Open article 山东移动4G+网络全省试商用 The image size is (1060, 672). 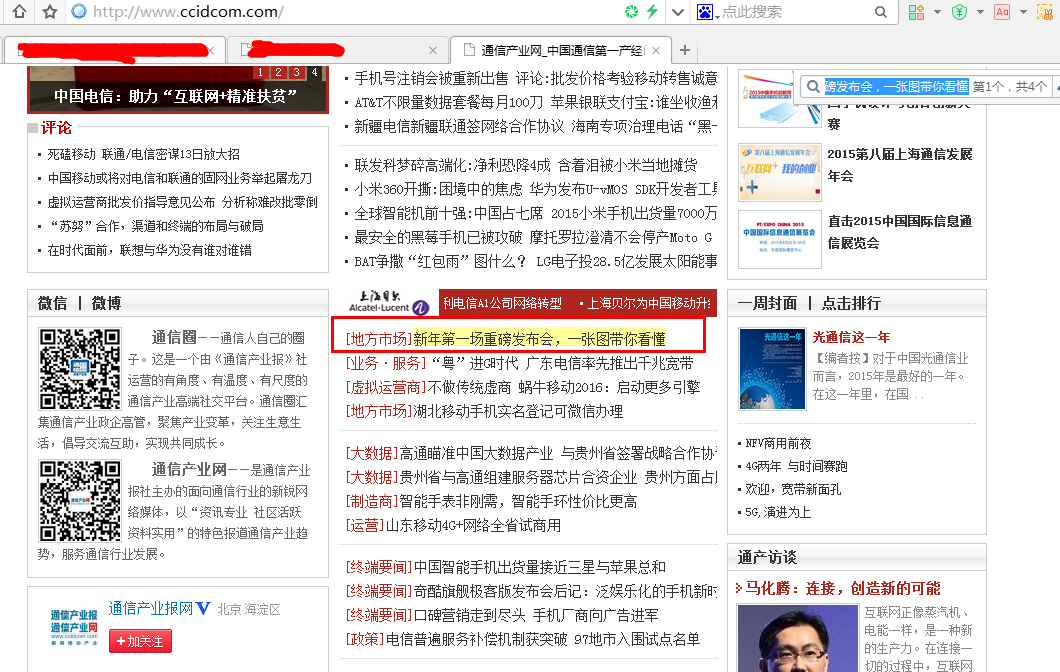pyautogui.click(x=473, y=525)
